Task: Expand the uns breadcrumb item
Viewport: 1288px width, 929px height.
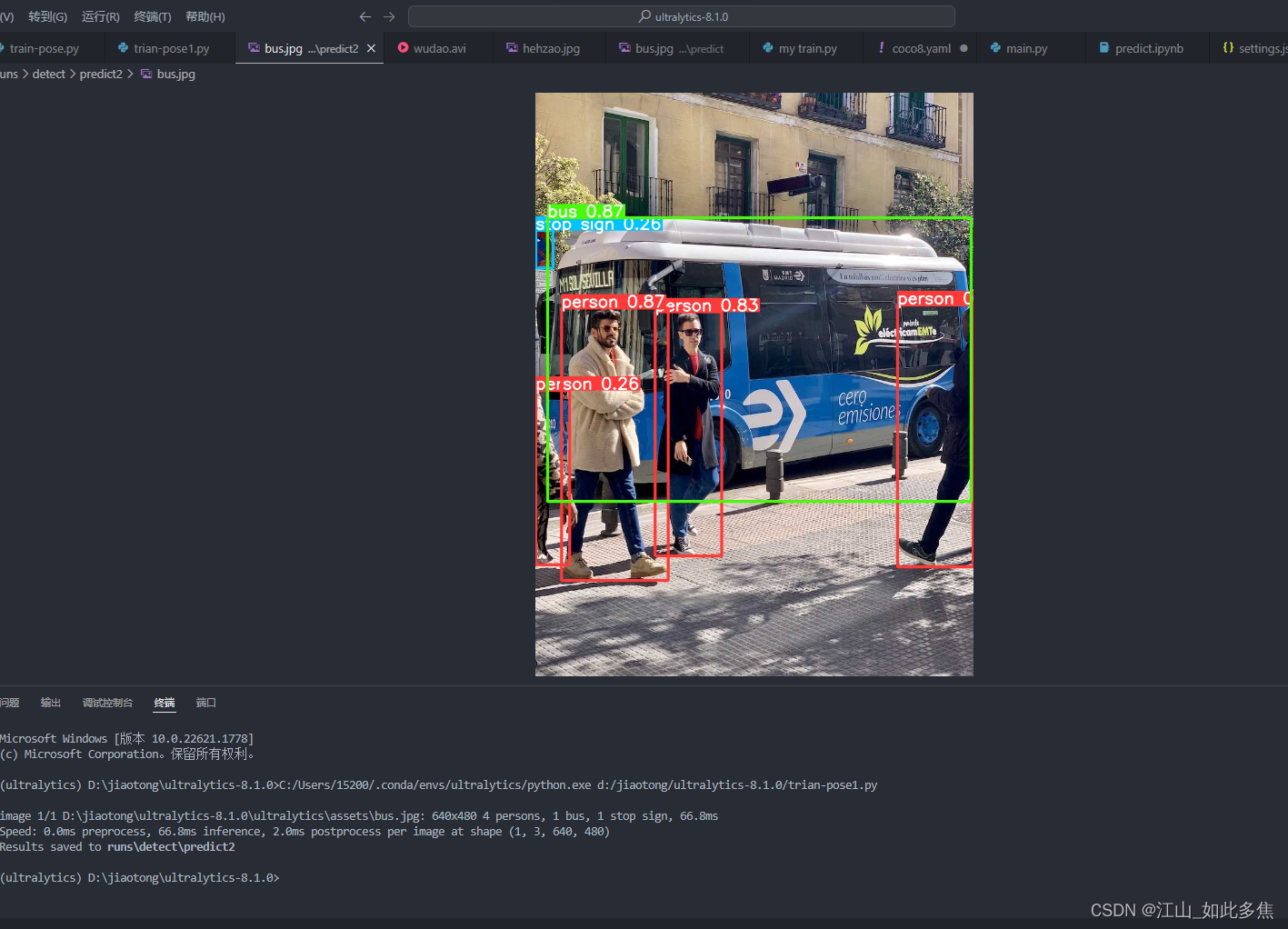Action: pos(8,74)
